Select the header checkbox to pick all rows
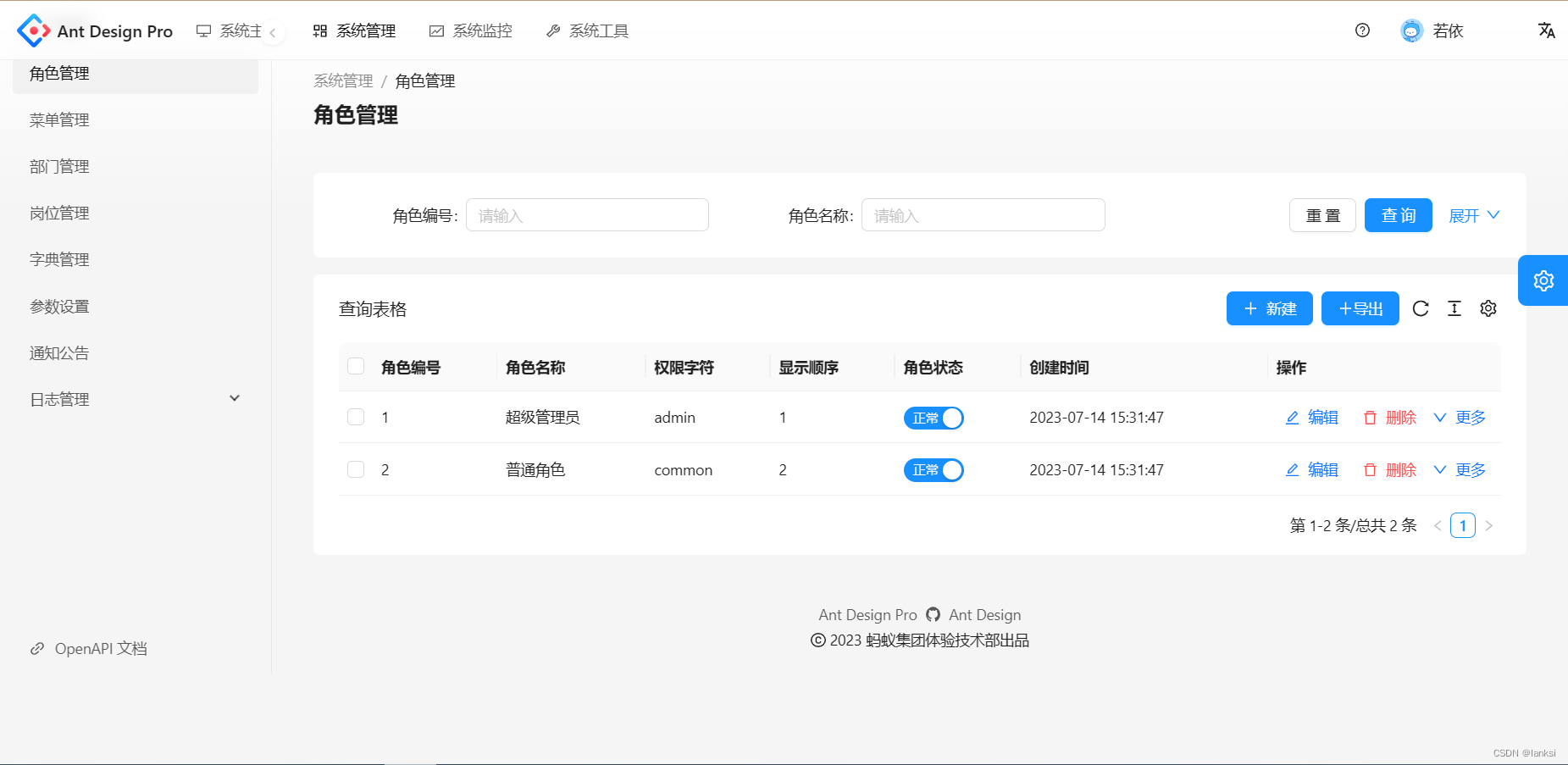This screenshot has width=1568, height=765. click(x=355, y=365)
